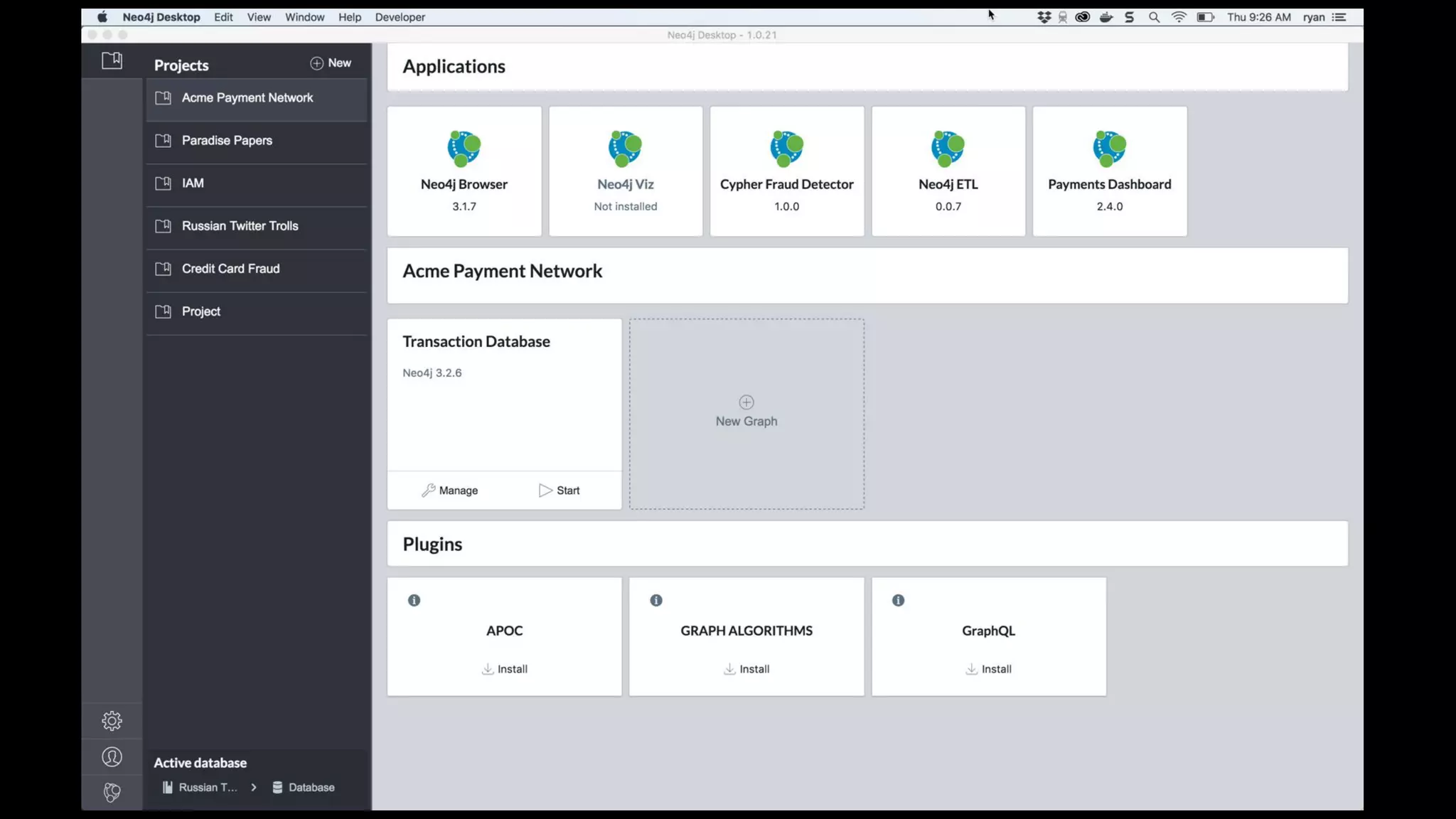Install the GraphQL plugin
The width and height of the screenshot is (1456, 819).
(988, 669)
